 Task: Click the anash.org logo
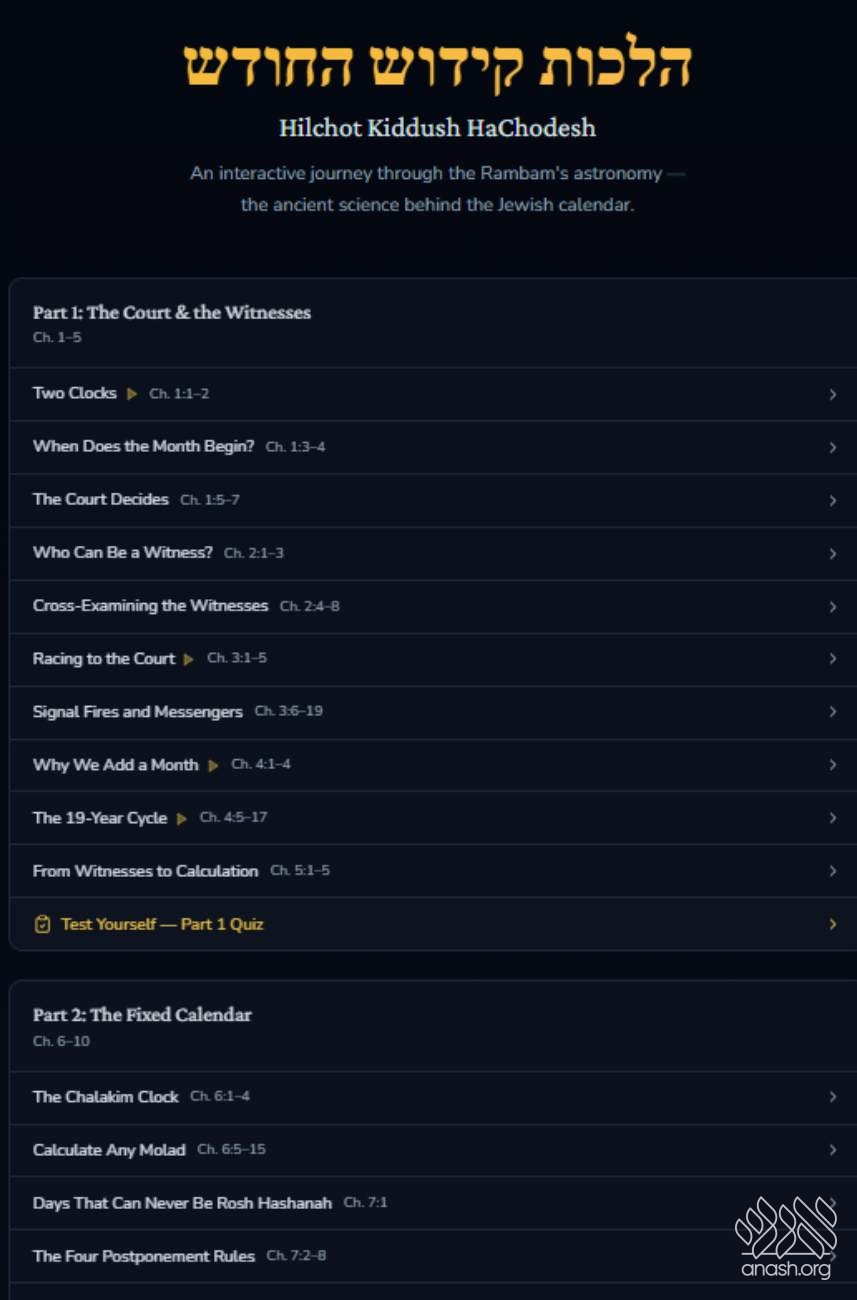[x=786, y=1236]
